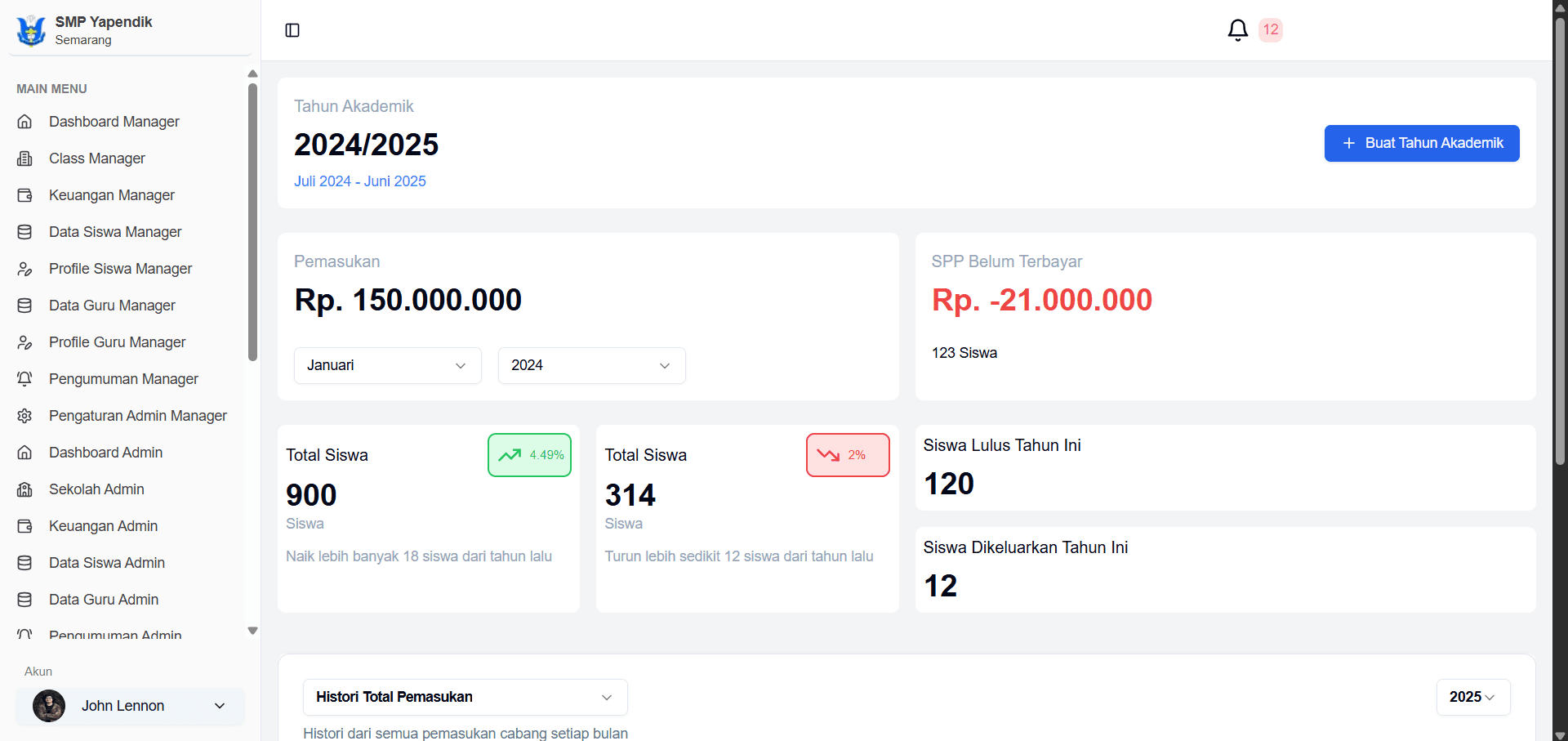Click the Dashboard Manager home icon
This screenshot has height=741, width=1568.
pos(25,122)
